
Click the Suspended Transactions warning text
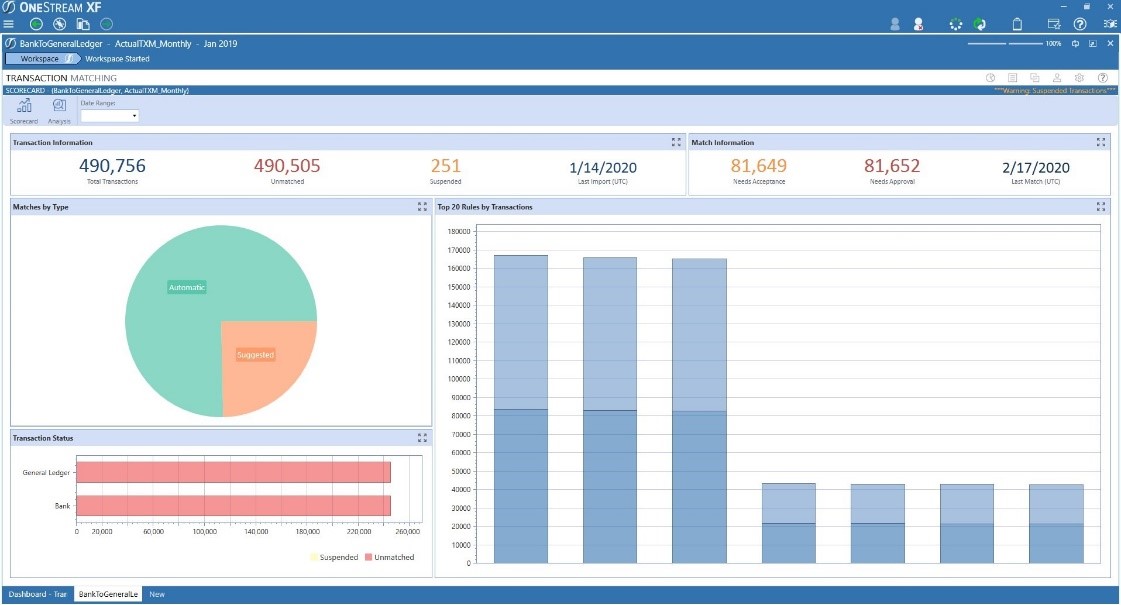click(x=1050, y=90)
